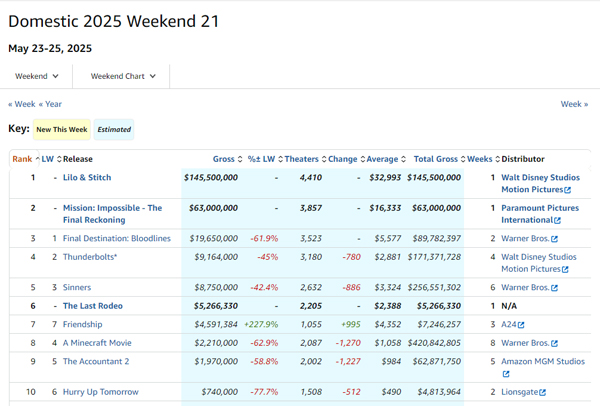Click the New This Week key badge

click(x=62, y=129)
